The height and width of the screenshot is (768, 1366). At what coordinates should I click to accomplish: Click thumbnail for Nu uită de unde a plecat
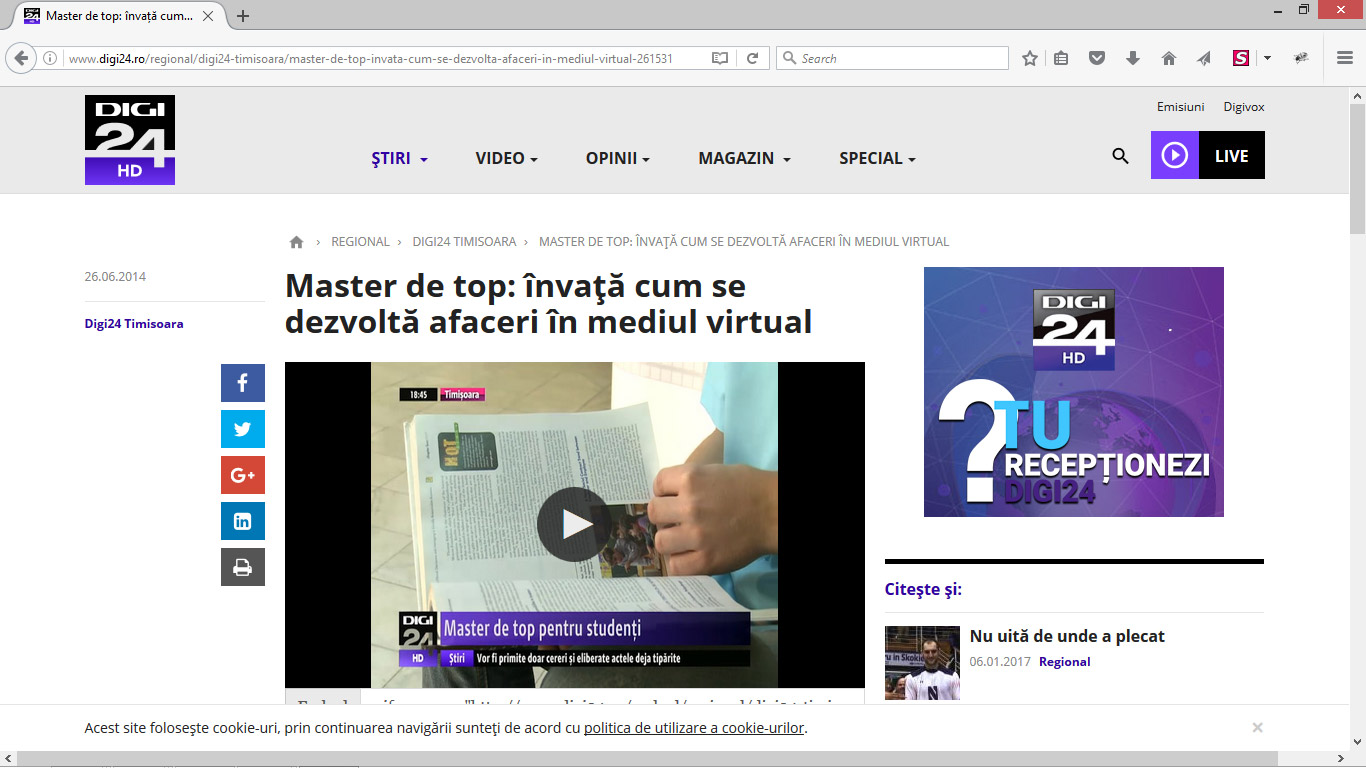[x=922, y=663]
